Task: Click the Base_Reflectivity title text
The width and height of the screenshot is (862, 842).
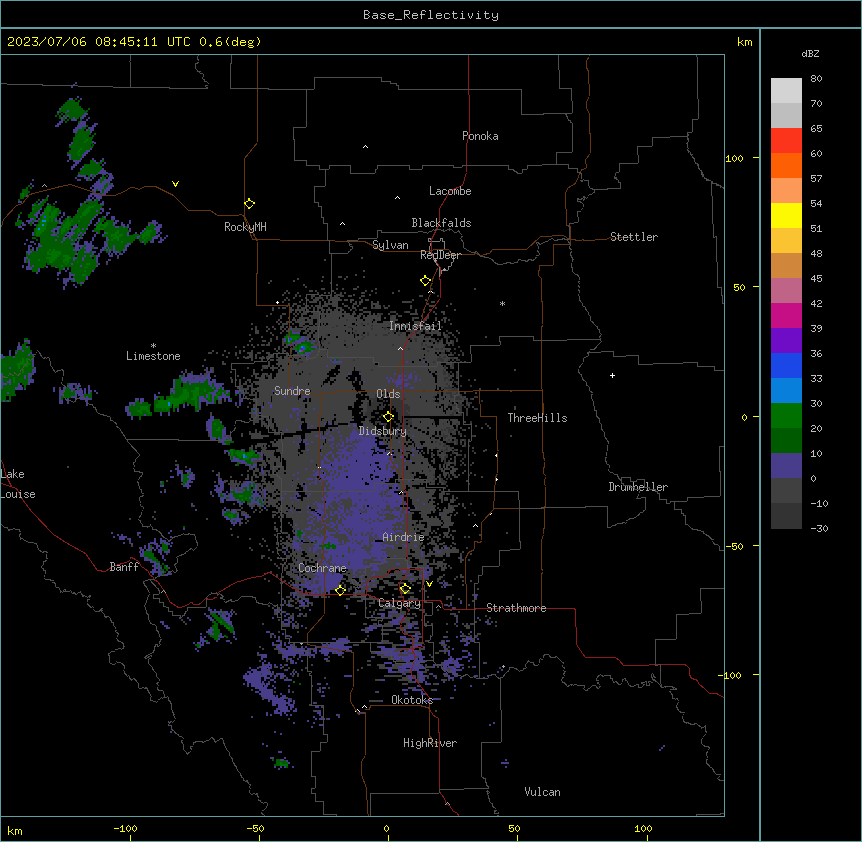Action: click(431, 15)
